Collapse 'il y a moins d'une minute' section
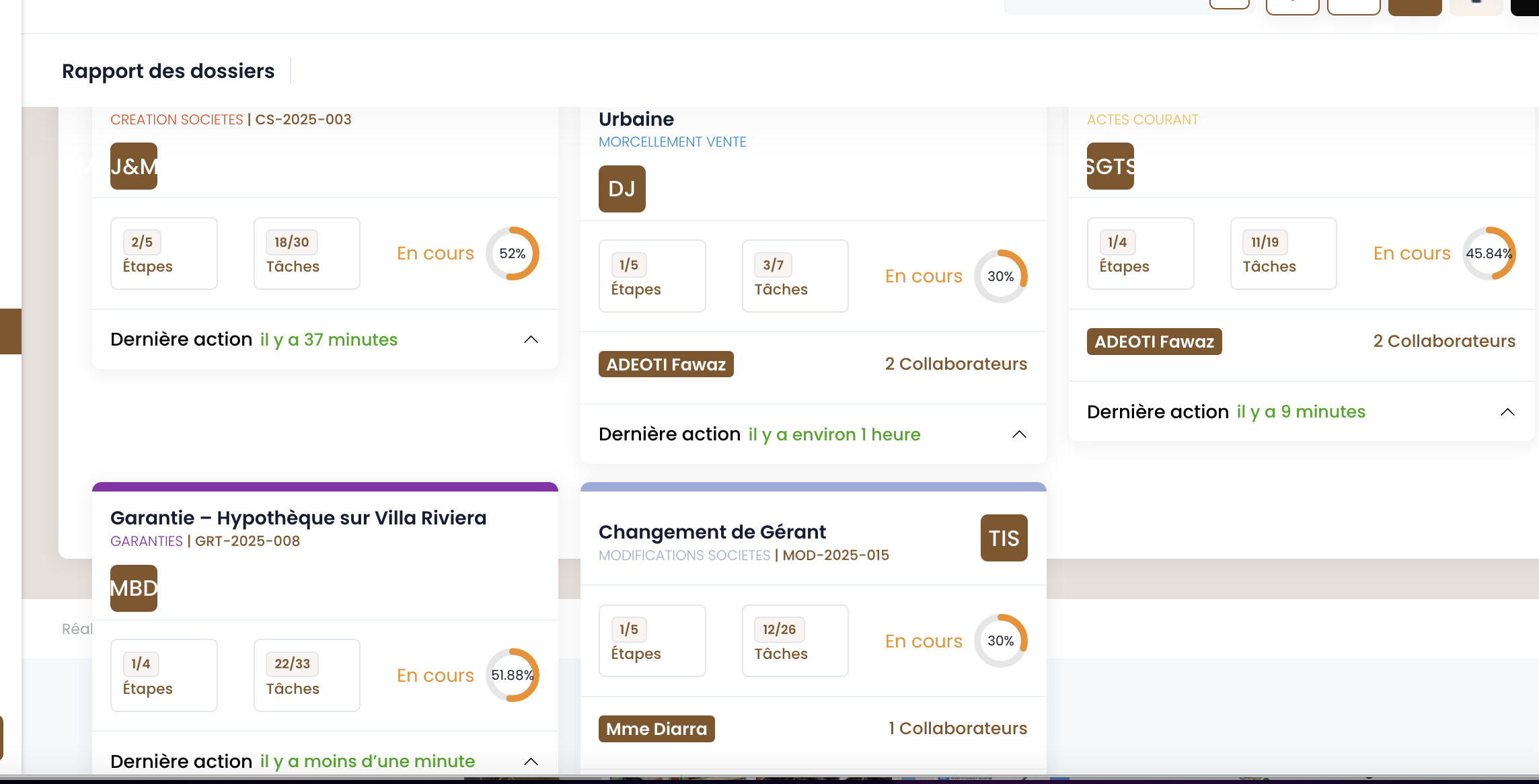The image size is (1539, 784). pos(531,762)
